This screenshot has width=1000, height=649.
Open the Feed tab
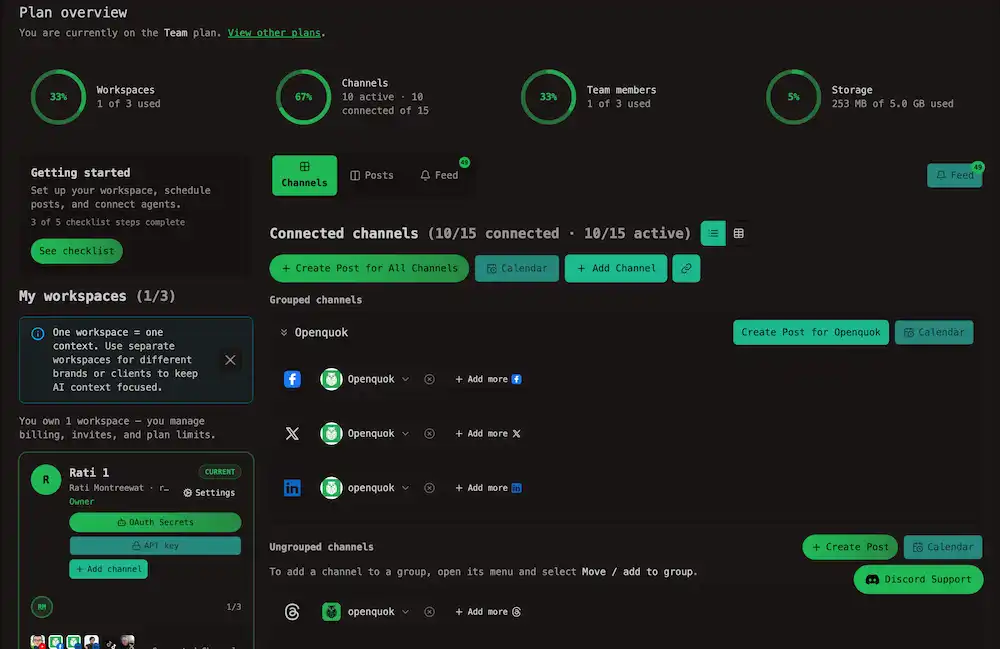(439, 175)
